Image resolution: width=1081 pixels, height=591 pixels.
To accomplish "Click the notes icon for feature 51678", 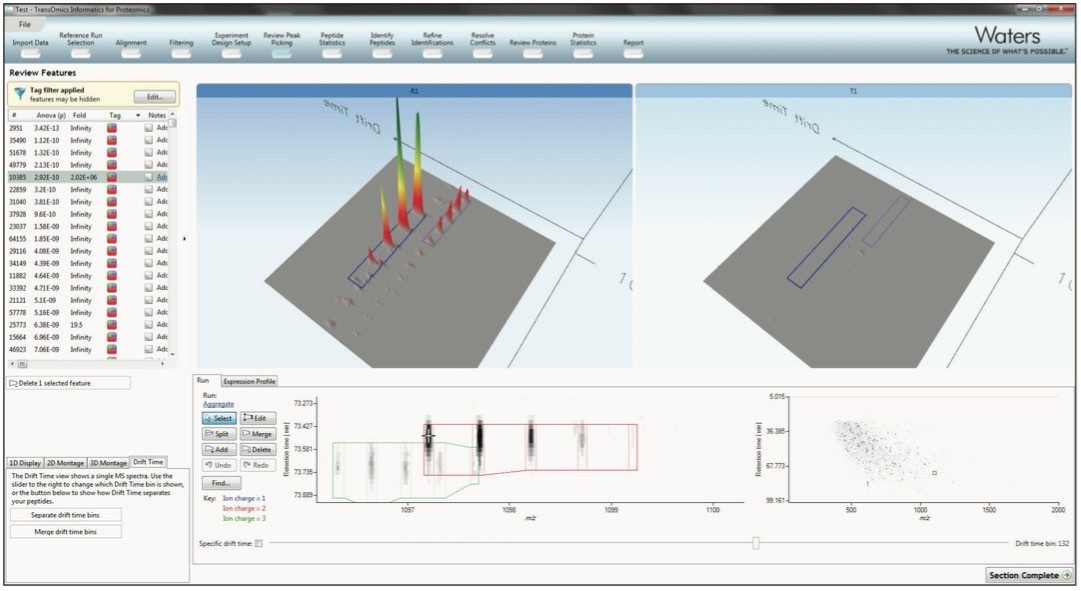I will tap(148, 152).
